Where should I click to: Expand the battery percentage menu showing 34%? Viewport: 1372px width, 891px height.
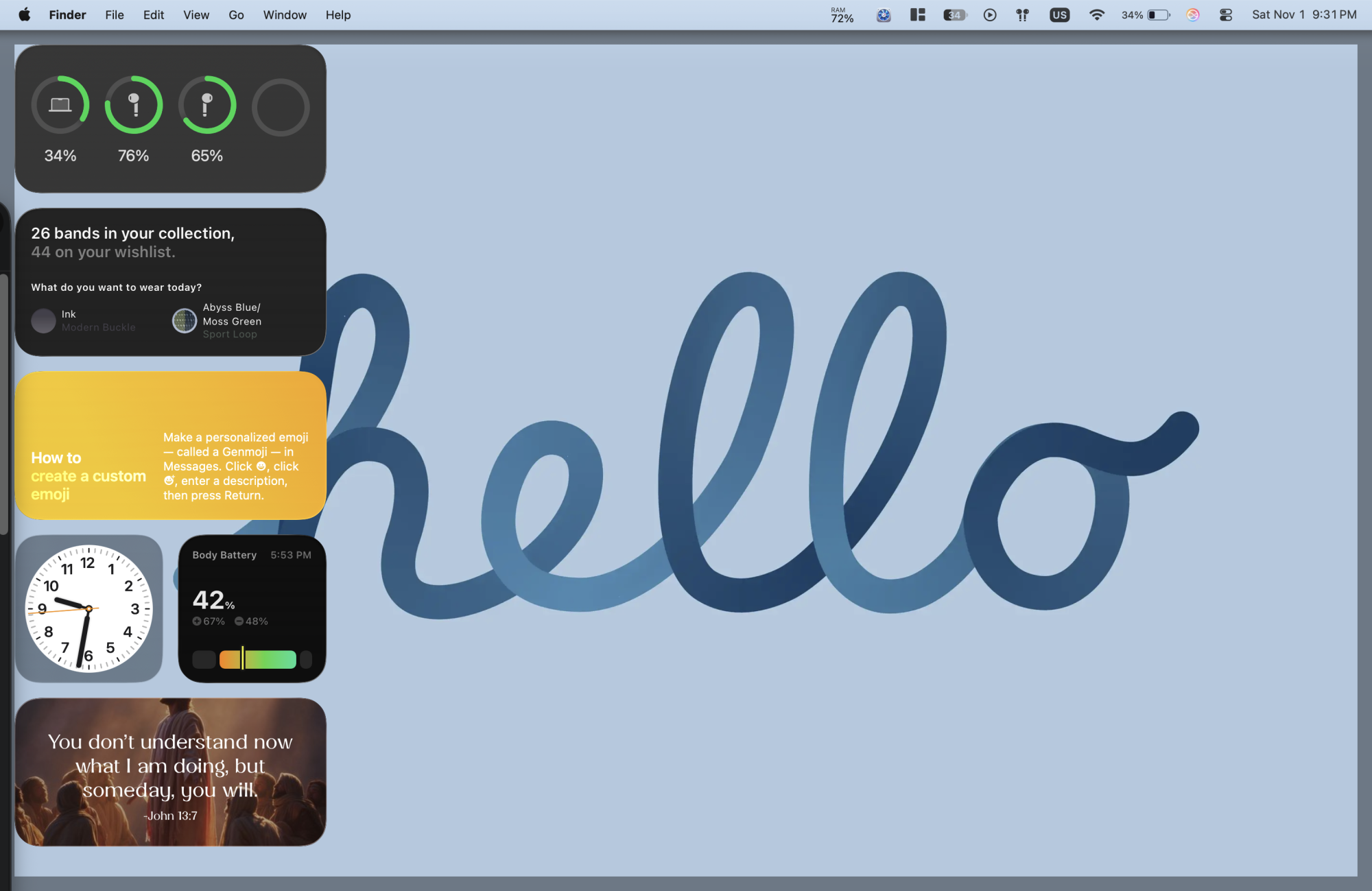1142,14
